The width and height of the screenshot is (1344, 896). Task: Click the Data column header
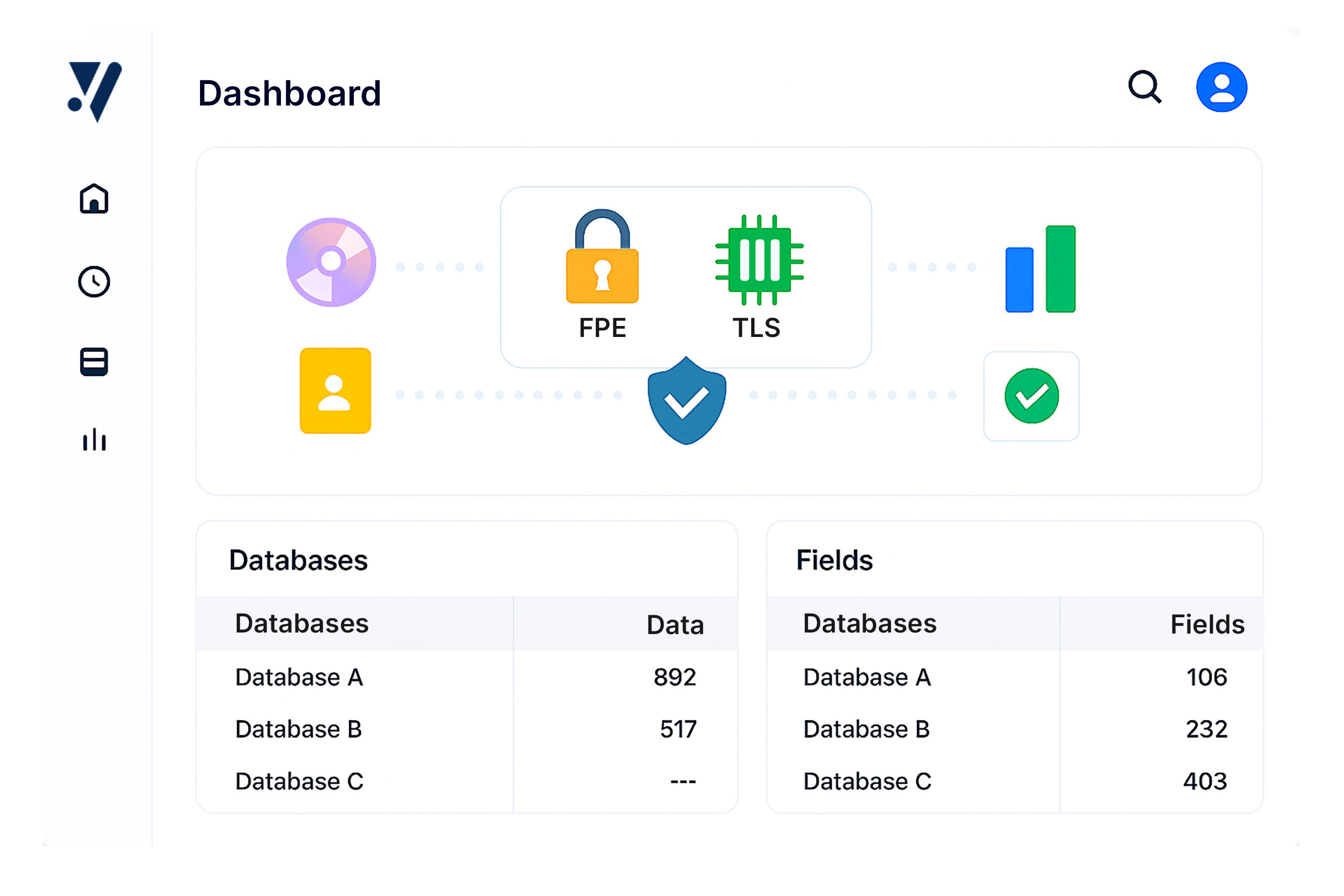(x=675, y=625)
